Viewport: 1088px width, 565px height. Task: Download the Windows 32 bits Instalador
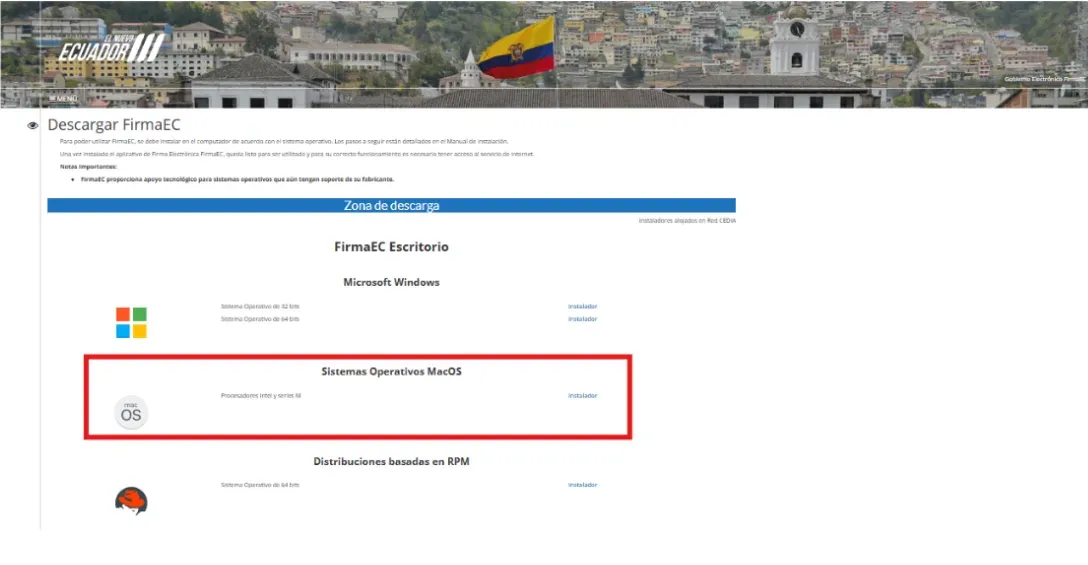[x=583, y=306]
